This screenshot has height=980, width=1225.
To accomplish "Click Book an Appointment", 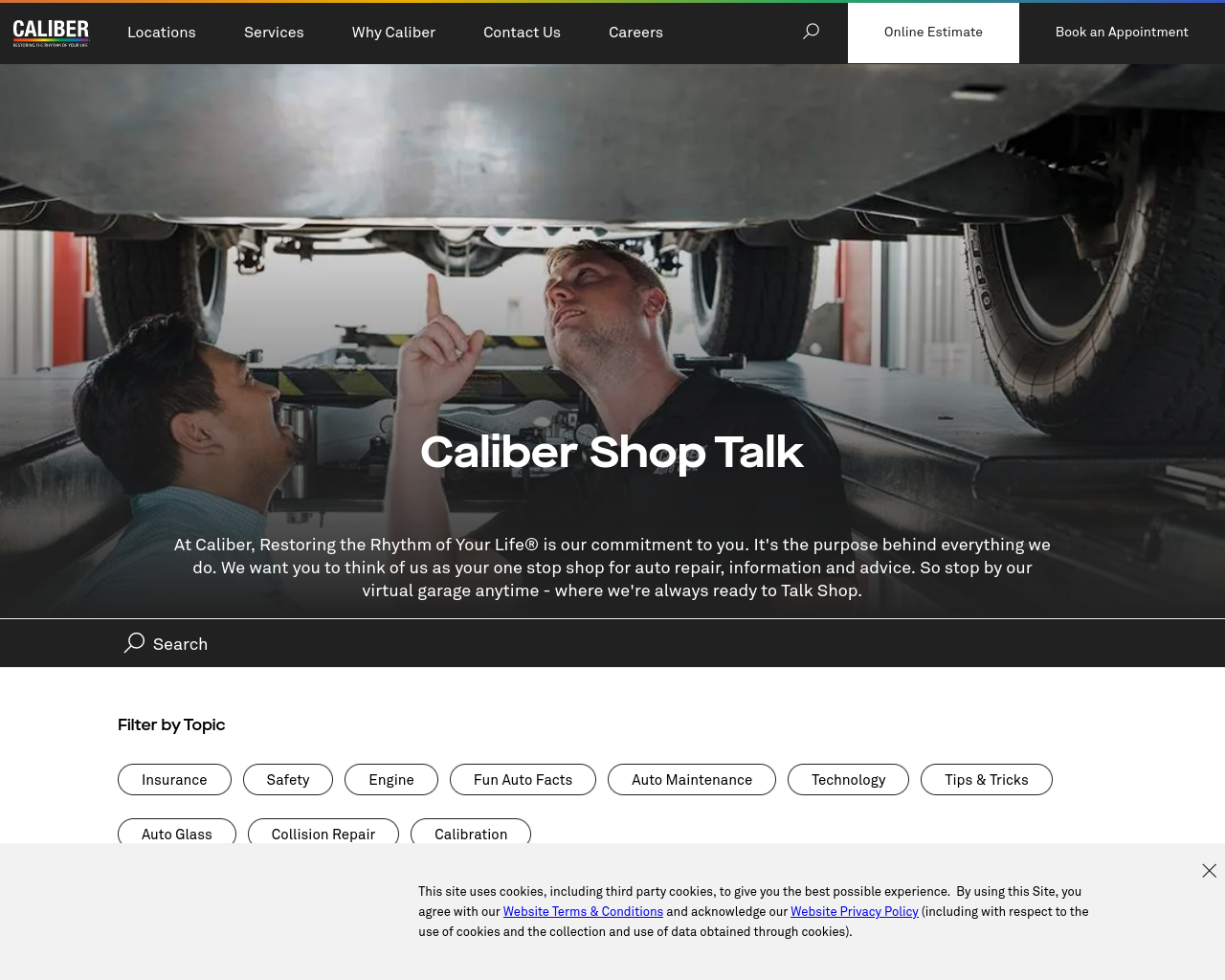I will [1122, 33].
